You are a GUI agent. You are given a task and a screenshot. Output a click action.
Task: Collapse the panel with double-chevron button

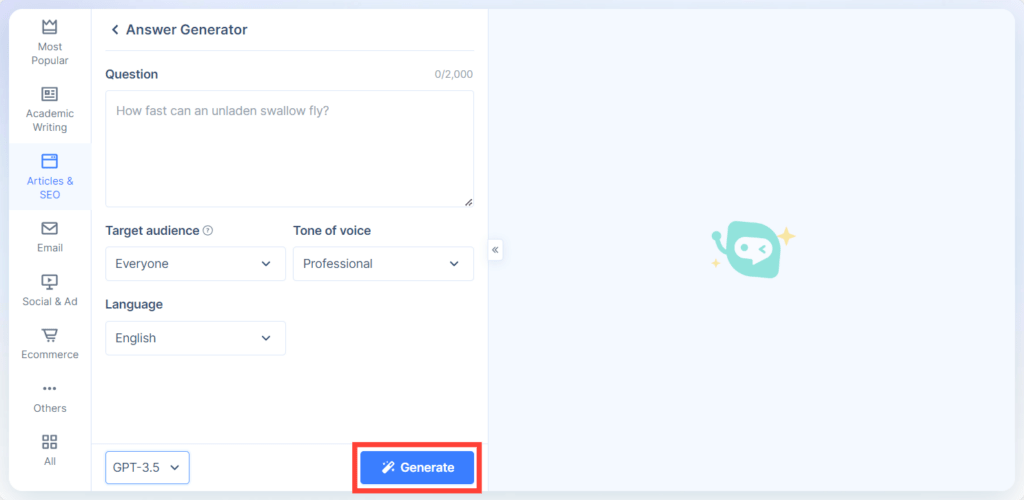(x=495, y=250)
